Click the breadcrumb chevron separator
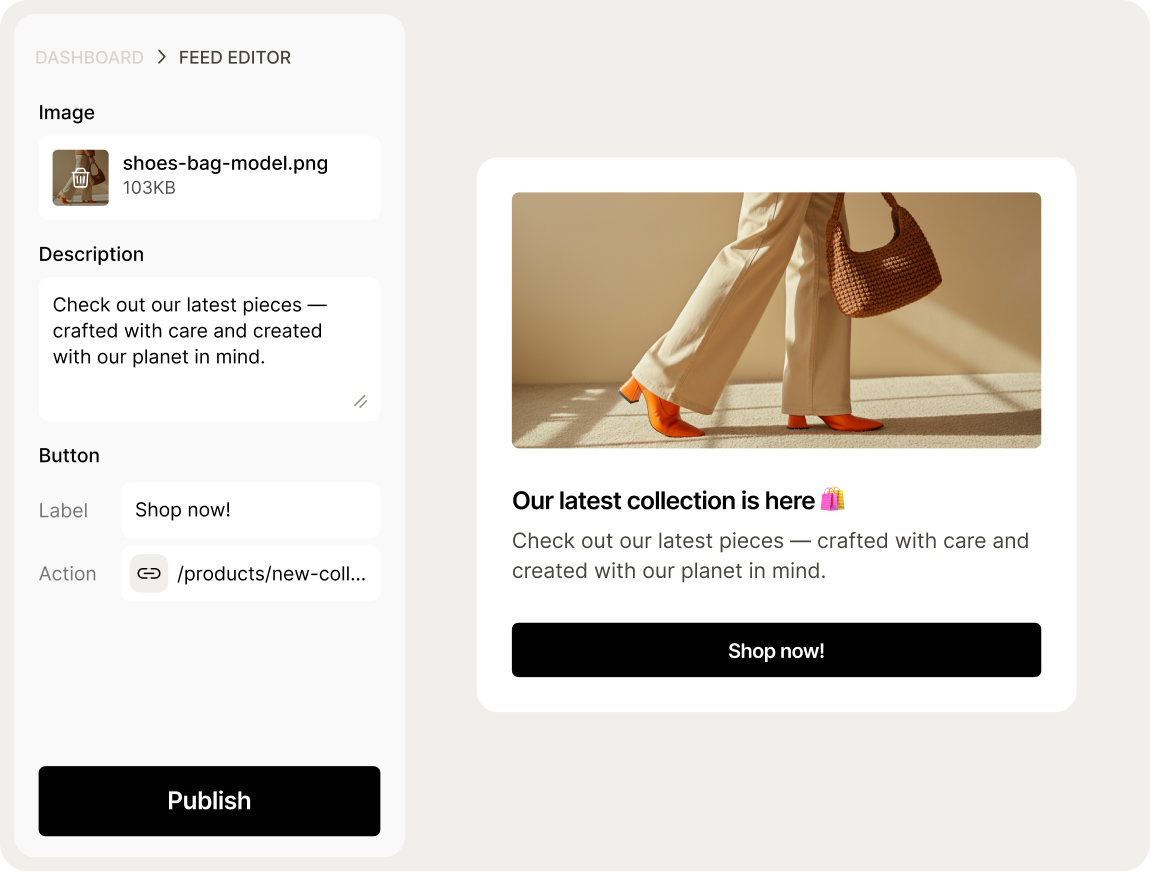1150x872 pixels. click(162, 58)
